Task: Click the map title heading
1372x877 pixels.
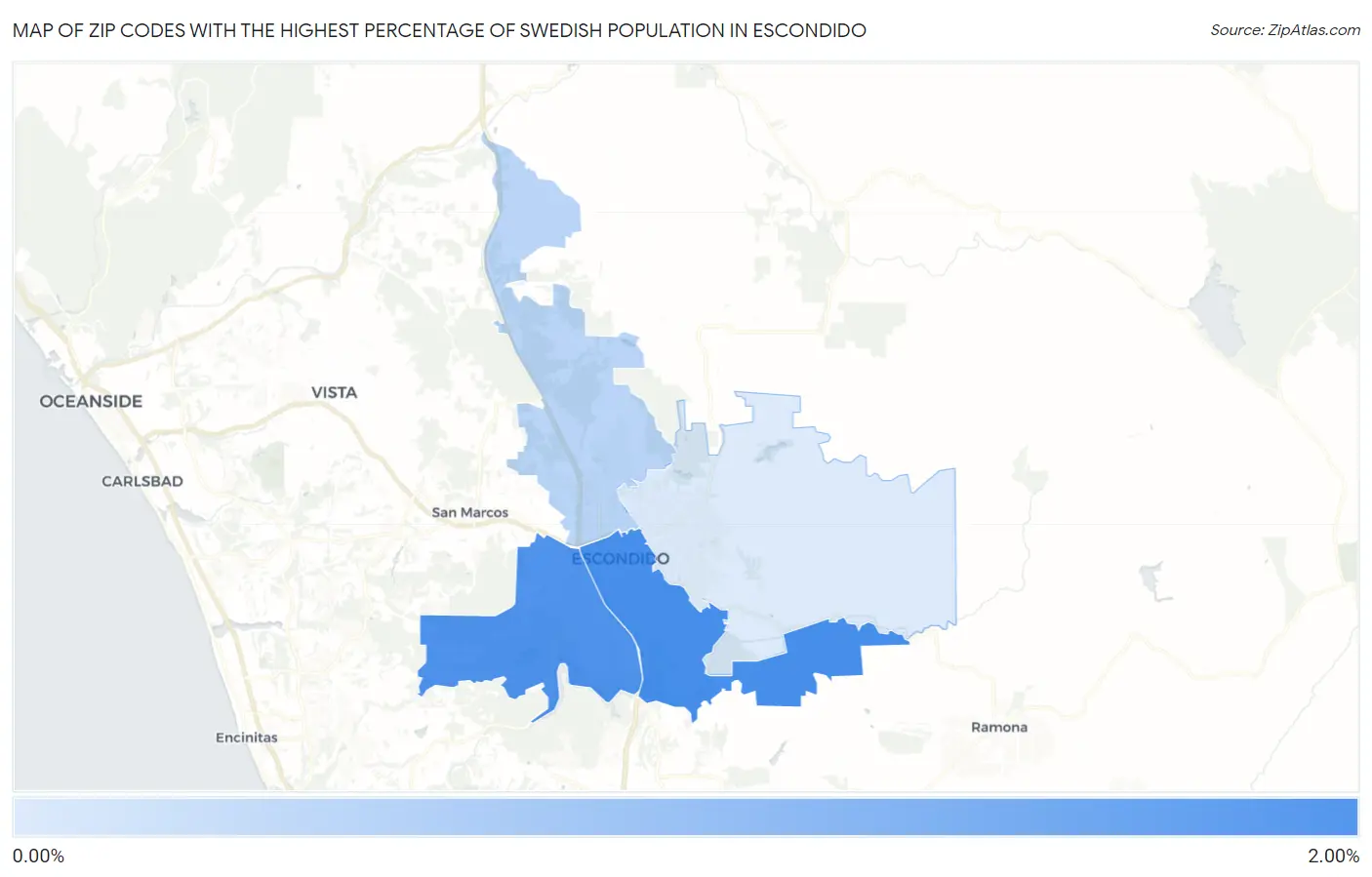Action: pyautogui.click(x=439, y=30)
